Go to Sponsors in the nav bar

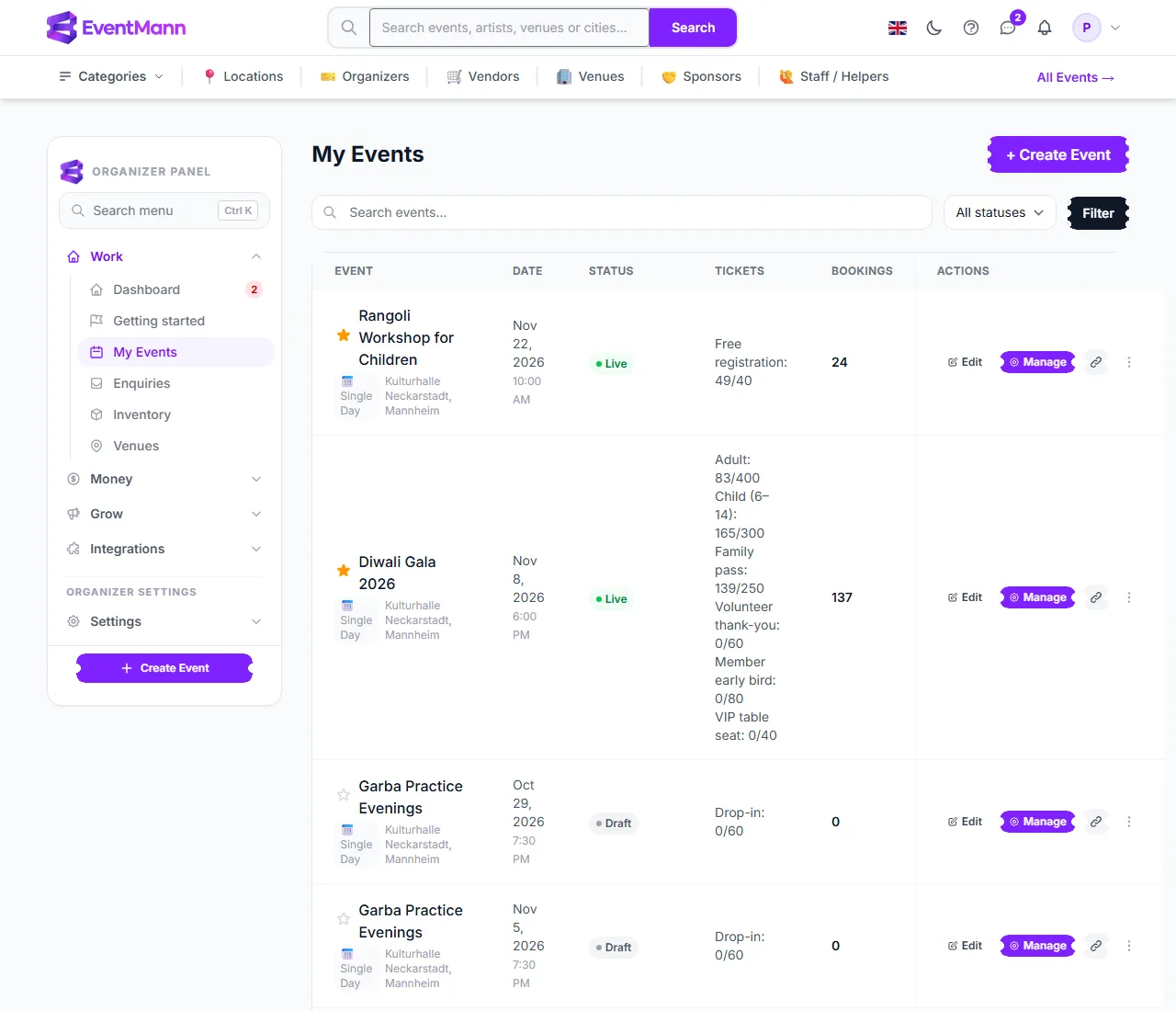tap(701, 76)
